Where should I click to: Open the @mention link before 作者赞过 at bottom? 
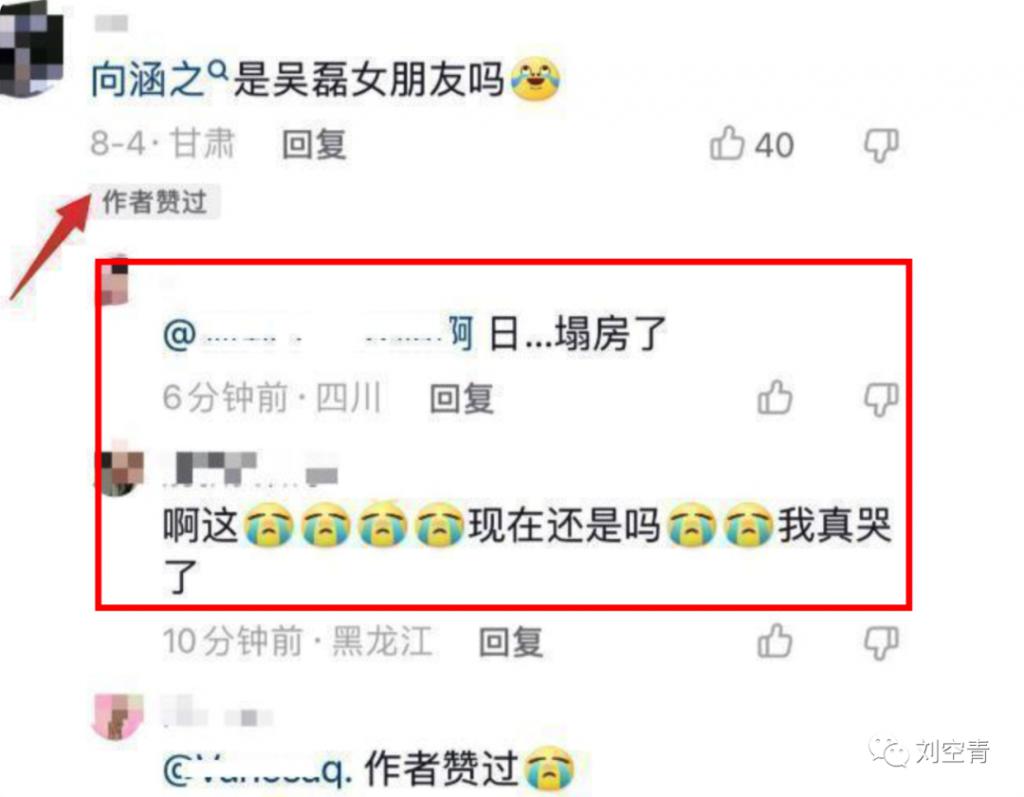coord(258,768)
